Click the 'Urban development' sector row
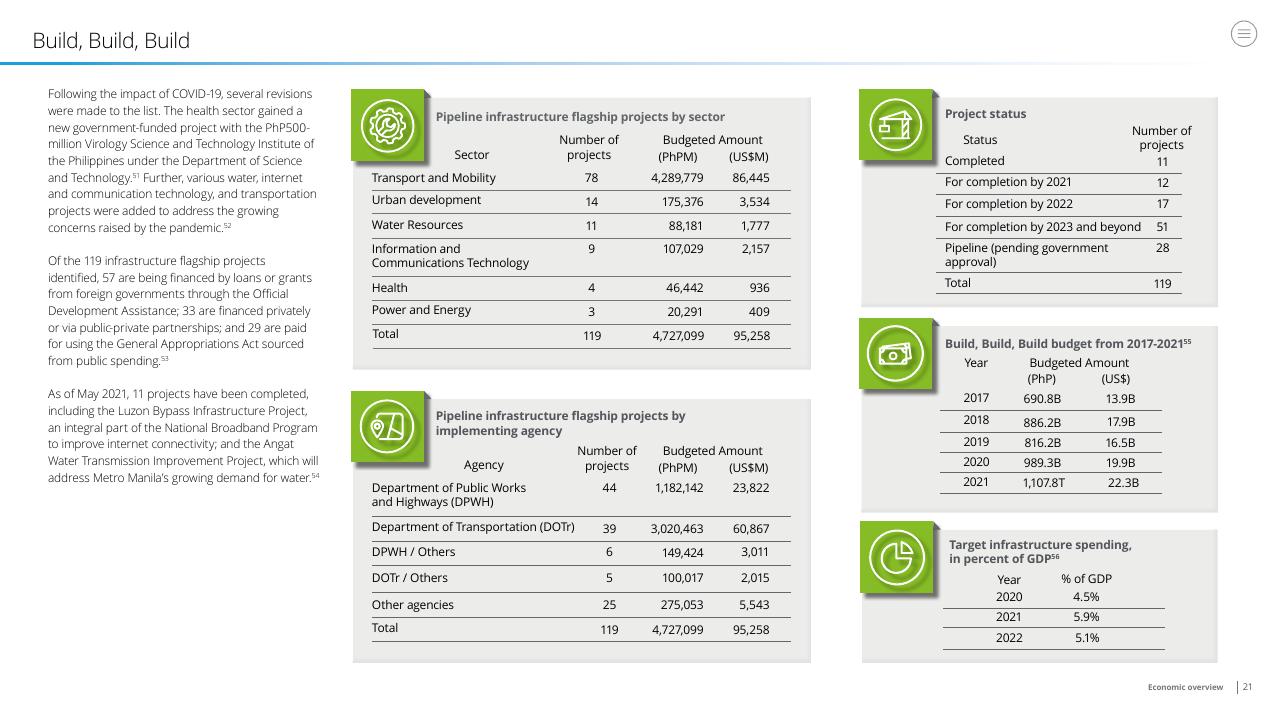This screenshot has height=720, width=1280. [x=580, y=200]
